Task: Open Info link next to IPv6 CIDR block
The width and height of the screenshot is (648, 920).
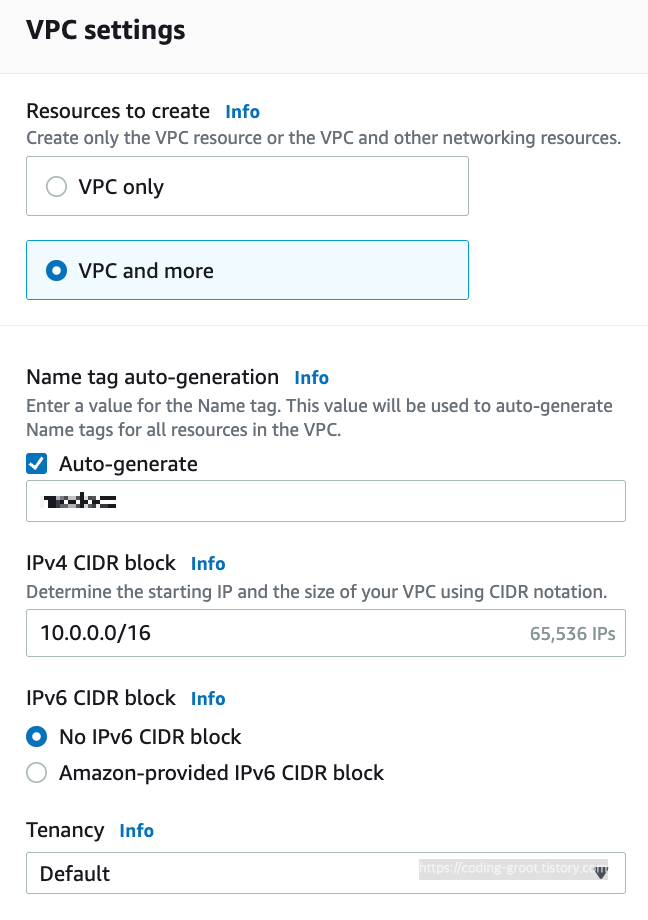Action: pyautogui.click(x=208, y=699)
